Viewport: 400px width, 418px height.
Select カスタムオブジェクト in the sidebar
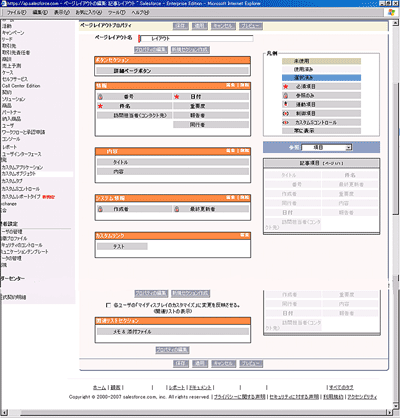click(19, 174)
